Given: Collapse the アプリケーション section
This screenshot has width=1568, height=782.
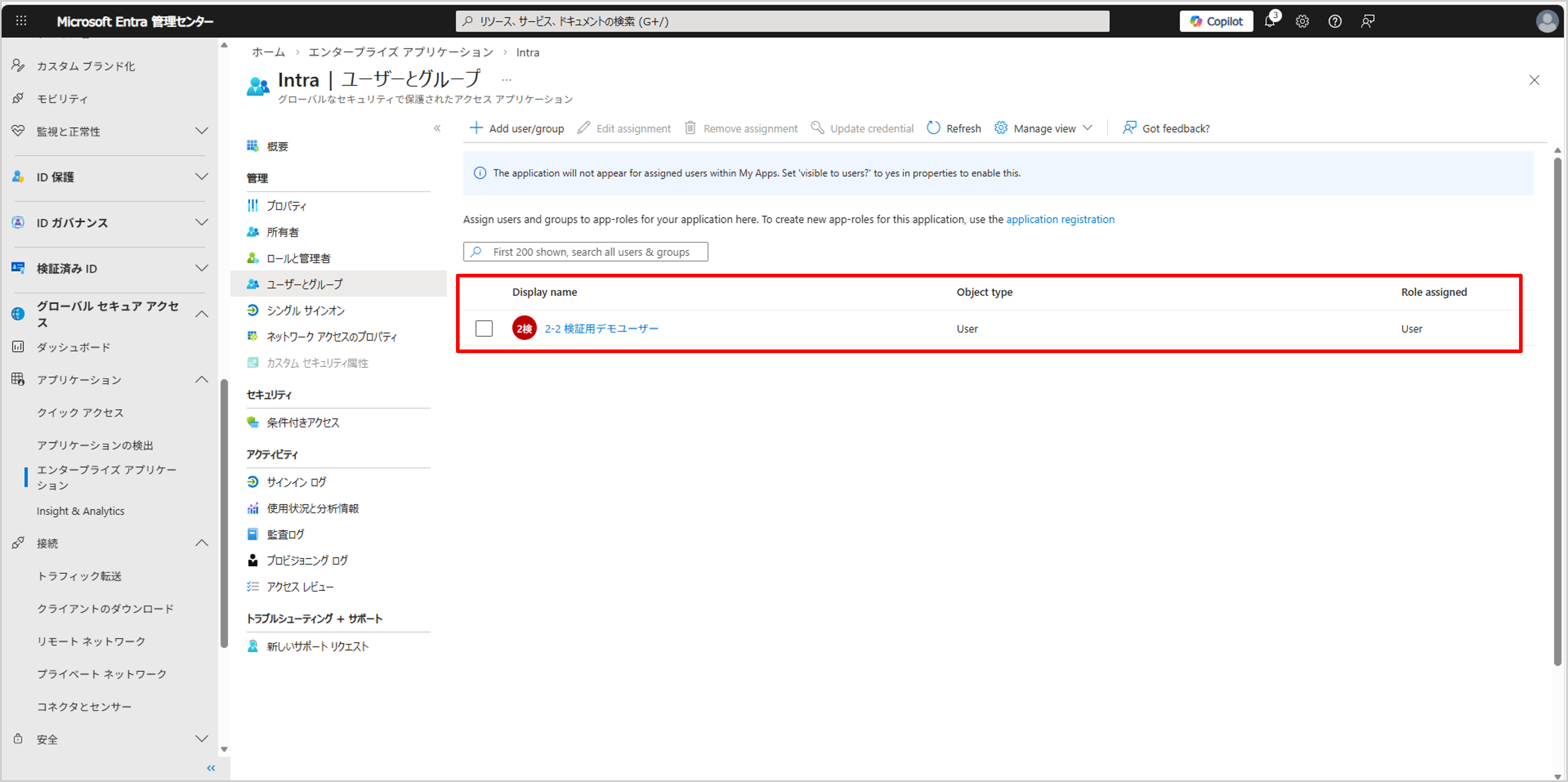Looking at the screenshot, I should (x=202, y=380).
